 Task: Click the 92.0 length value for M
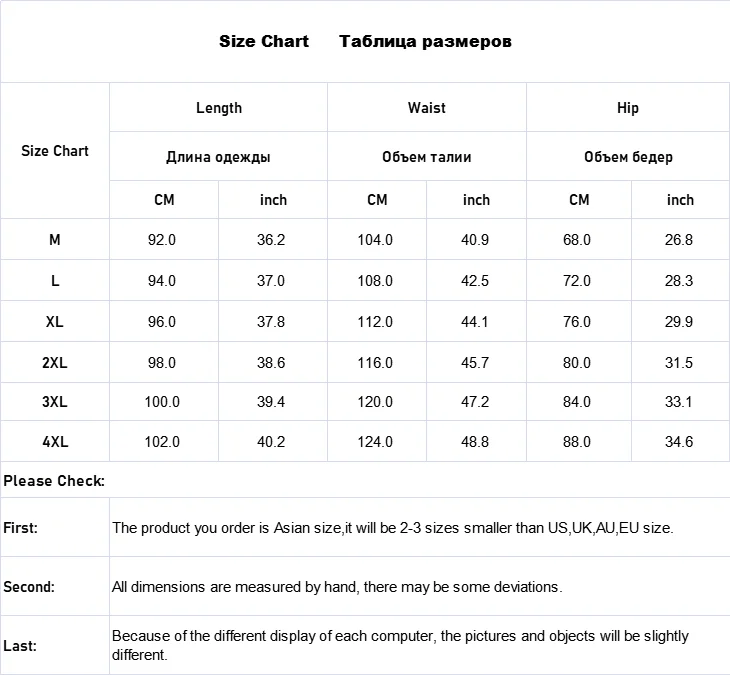coord(162,240)
